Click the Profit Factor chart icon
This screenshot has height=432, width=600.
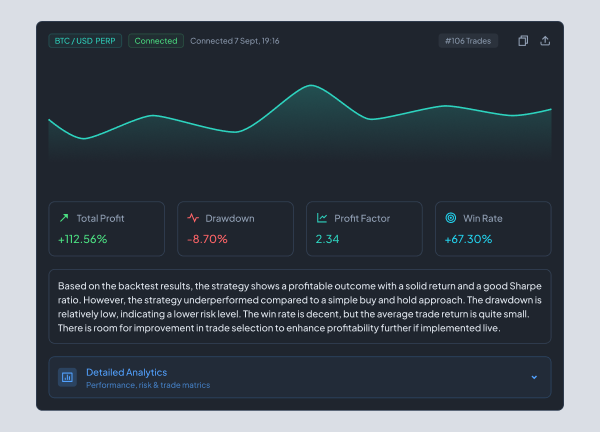coord(322,218)
